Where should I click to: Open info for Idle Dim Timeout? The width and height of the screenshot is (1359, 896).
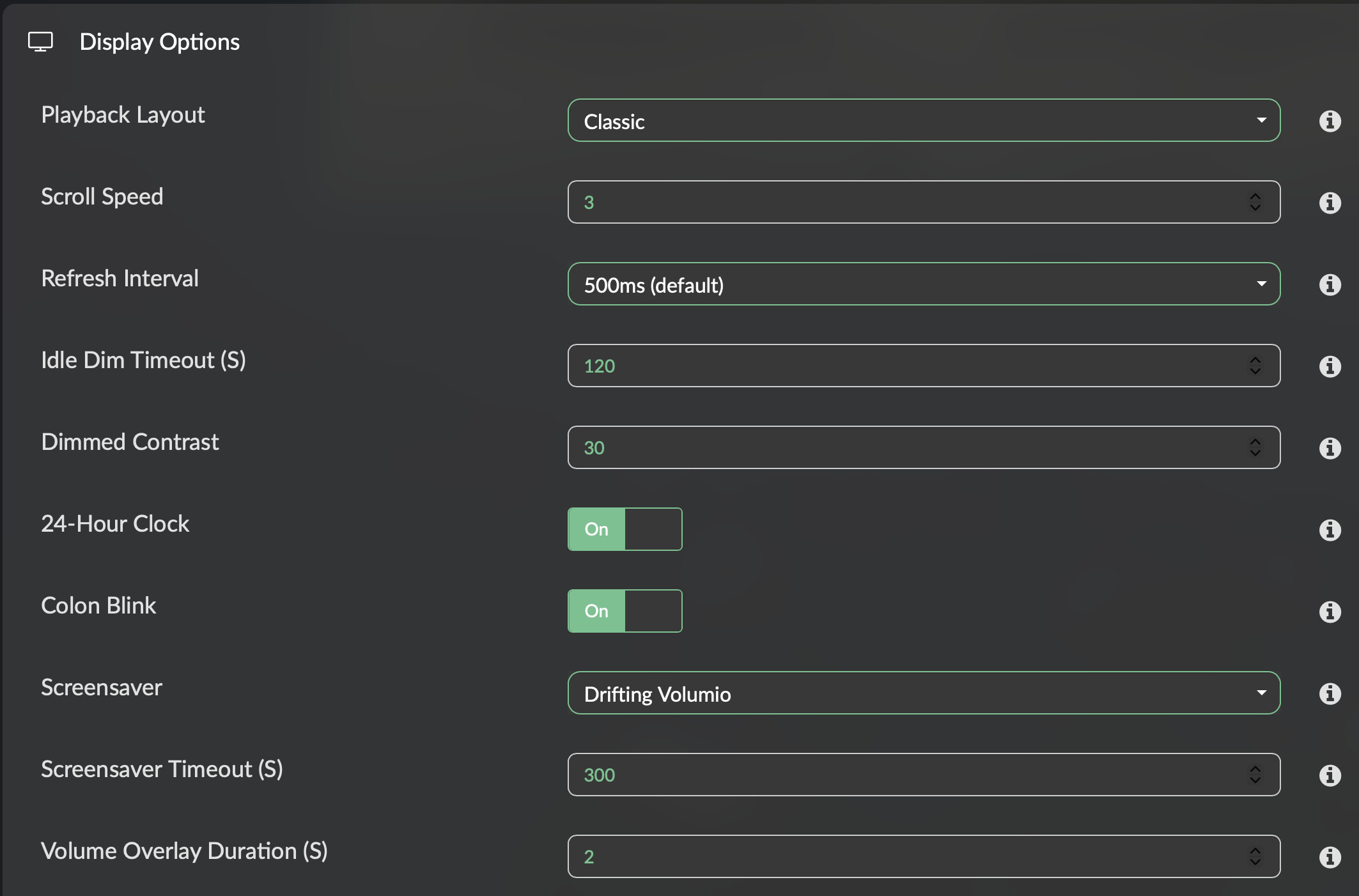click(x=1330, y=366)
